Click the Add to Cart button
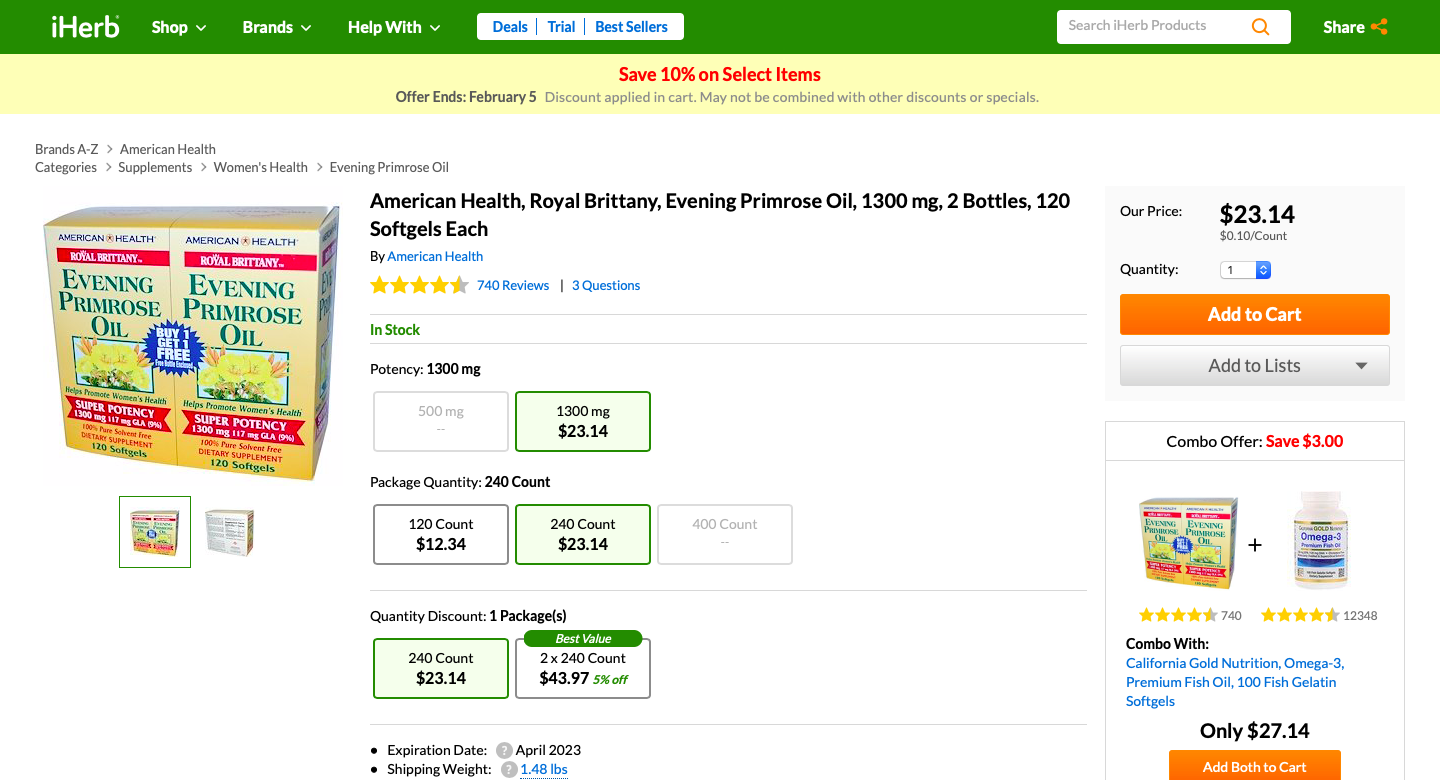The height and width of the screenshot is (780, 1440). [x=1255, y=314]
